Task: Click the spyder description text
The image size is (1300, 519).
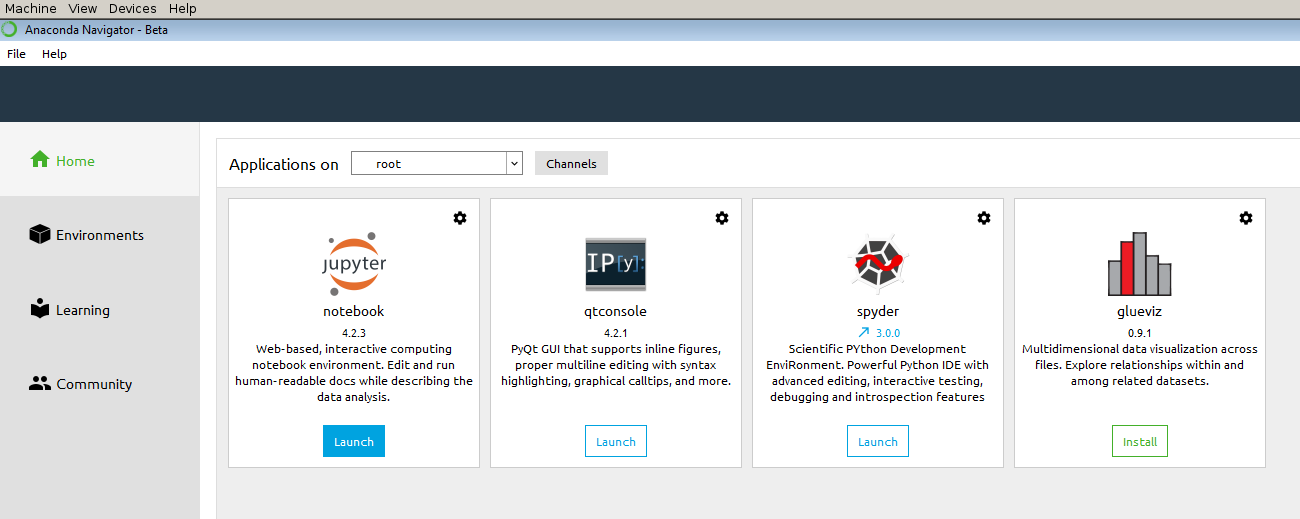Action: coord(878,373)
